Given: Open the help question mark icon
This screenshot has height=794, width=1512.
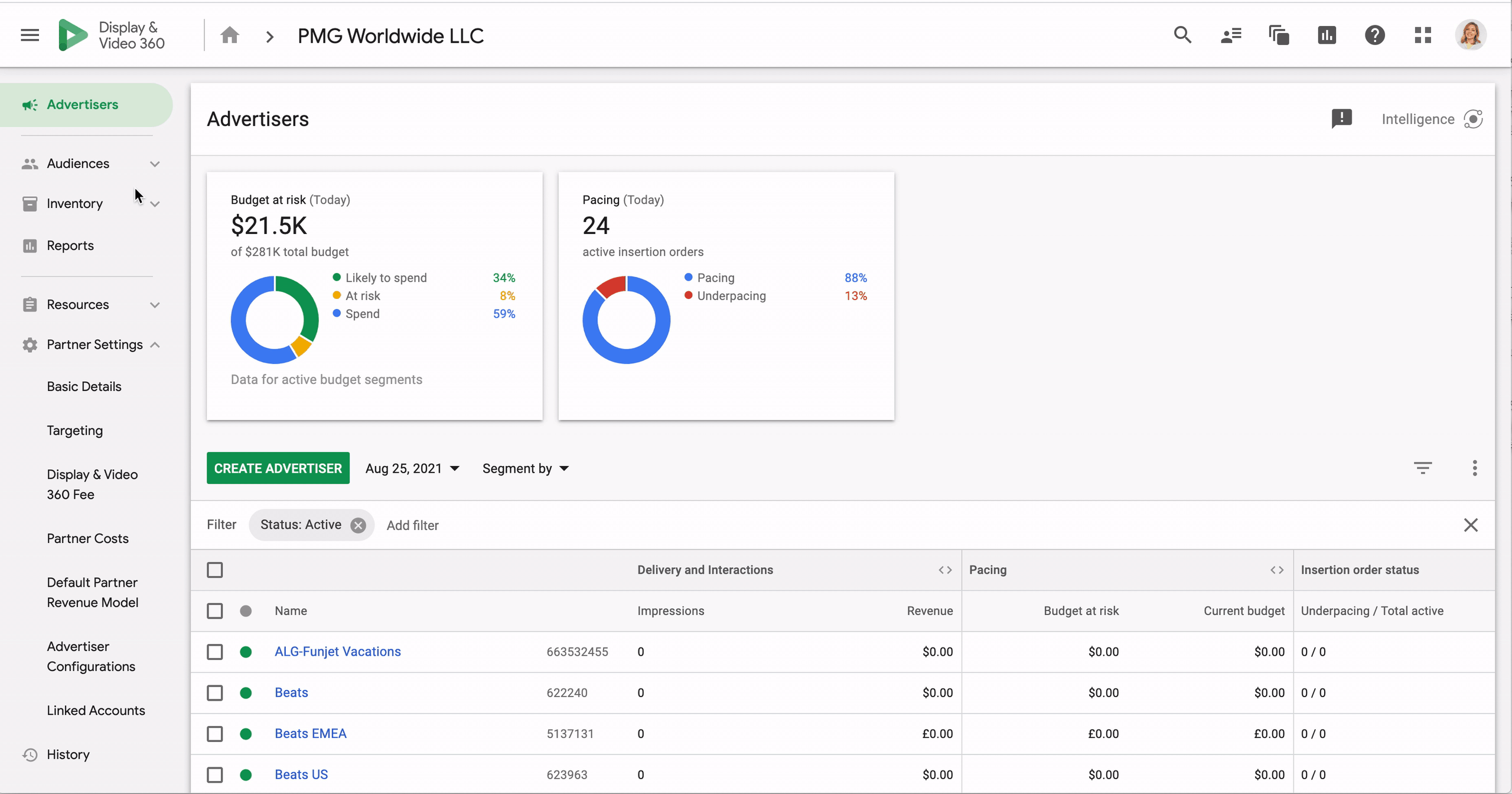Looking at the screenshot, I should (x=1374, y=35).
